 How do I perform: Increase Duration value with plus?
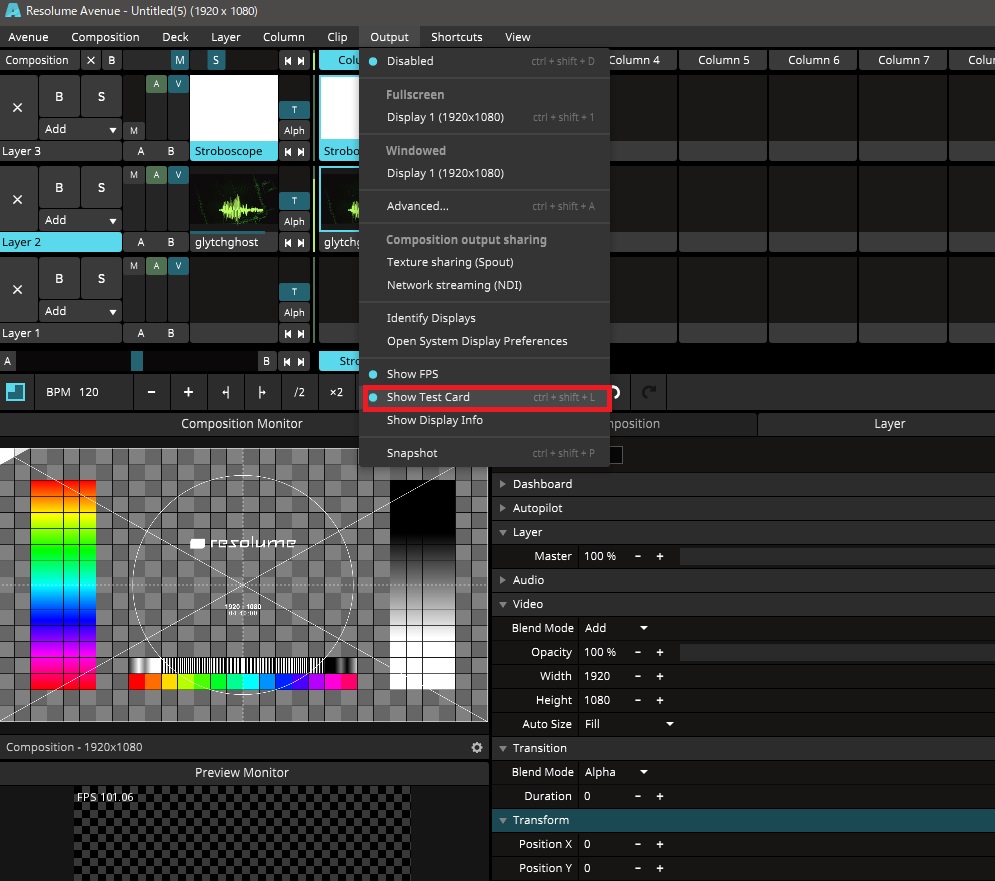660,797
